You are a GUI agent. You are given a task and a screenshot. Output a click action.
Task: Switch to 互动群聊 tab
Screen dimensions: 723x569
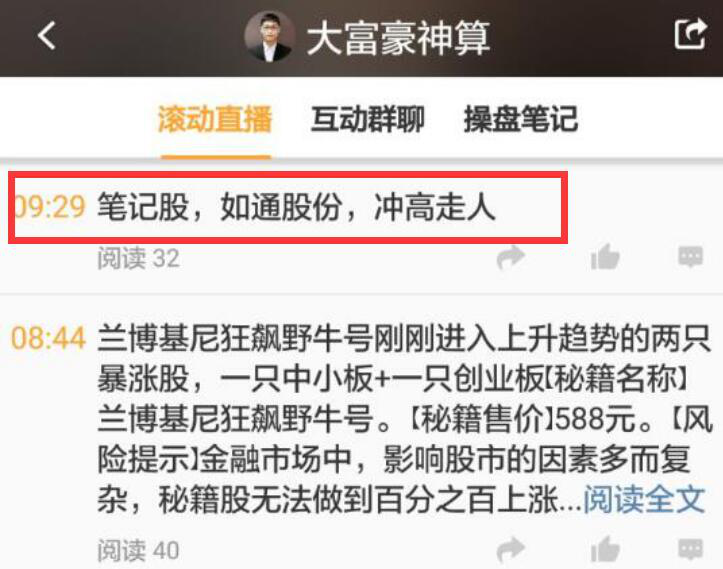click(367, 119)
